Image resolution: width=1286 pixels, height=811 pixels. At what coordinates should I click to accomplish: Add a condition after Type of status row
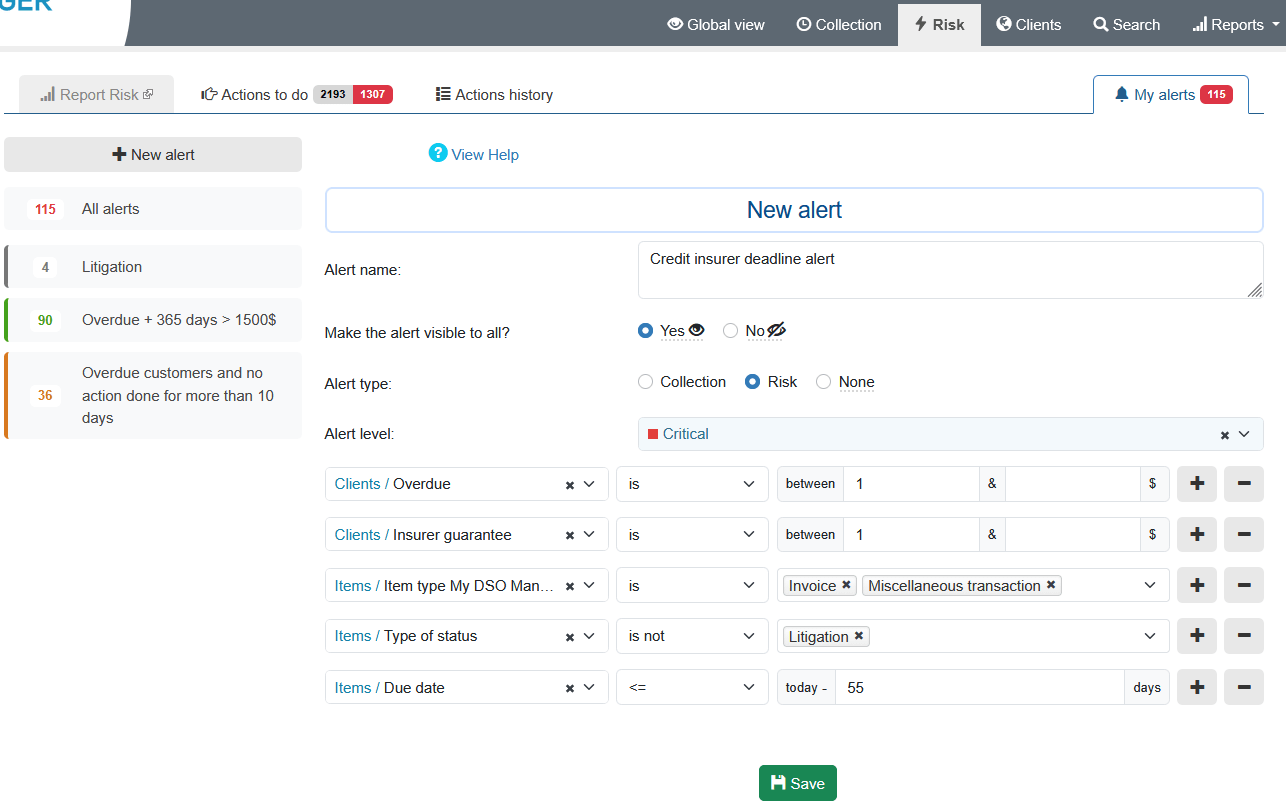coord(1196,636)
